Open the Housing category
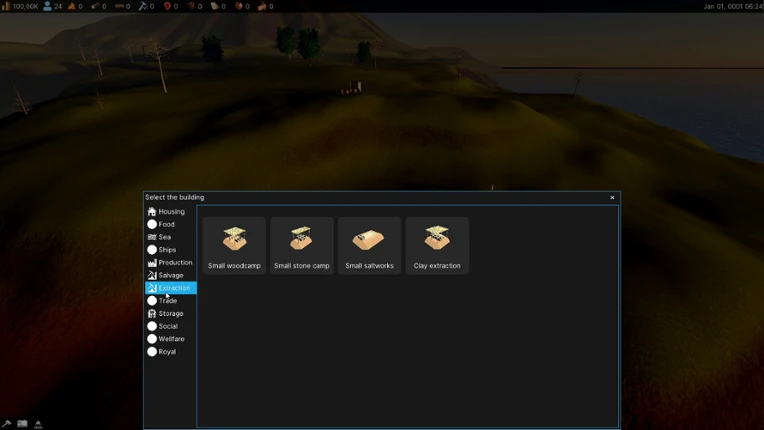764x430 pixels. coord(171,211)
